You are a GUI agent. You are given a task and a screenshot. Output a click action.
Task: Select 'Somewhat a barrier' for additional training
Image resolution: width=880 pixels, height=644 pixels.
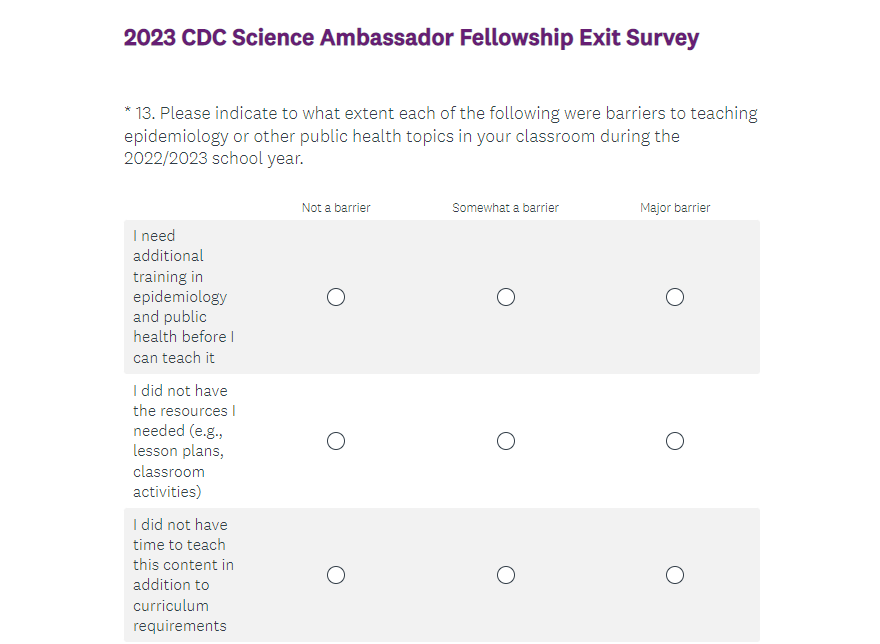pos(506,297)
